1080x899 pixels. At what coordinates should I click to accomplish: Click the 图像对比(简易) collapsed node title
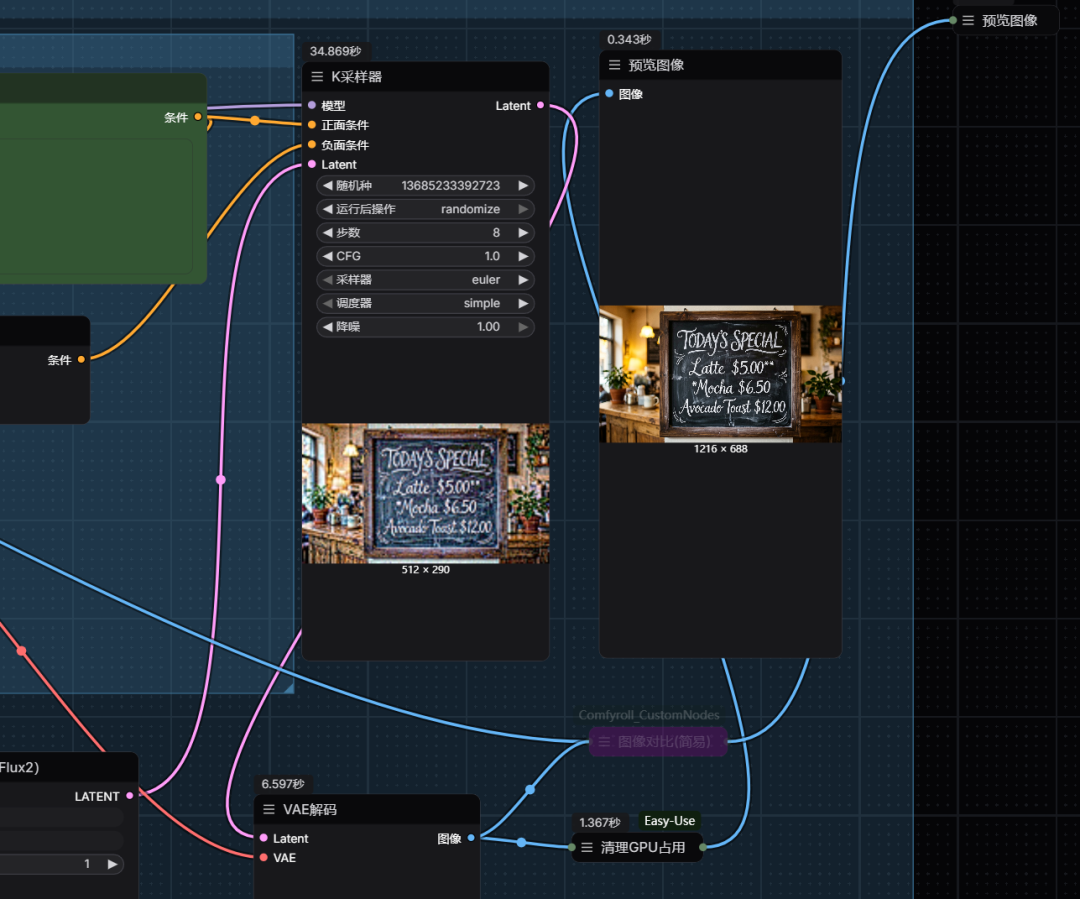point(664,742)
